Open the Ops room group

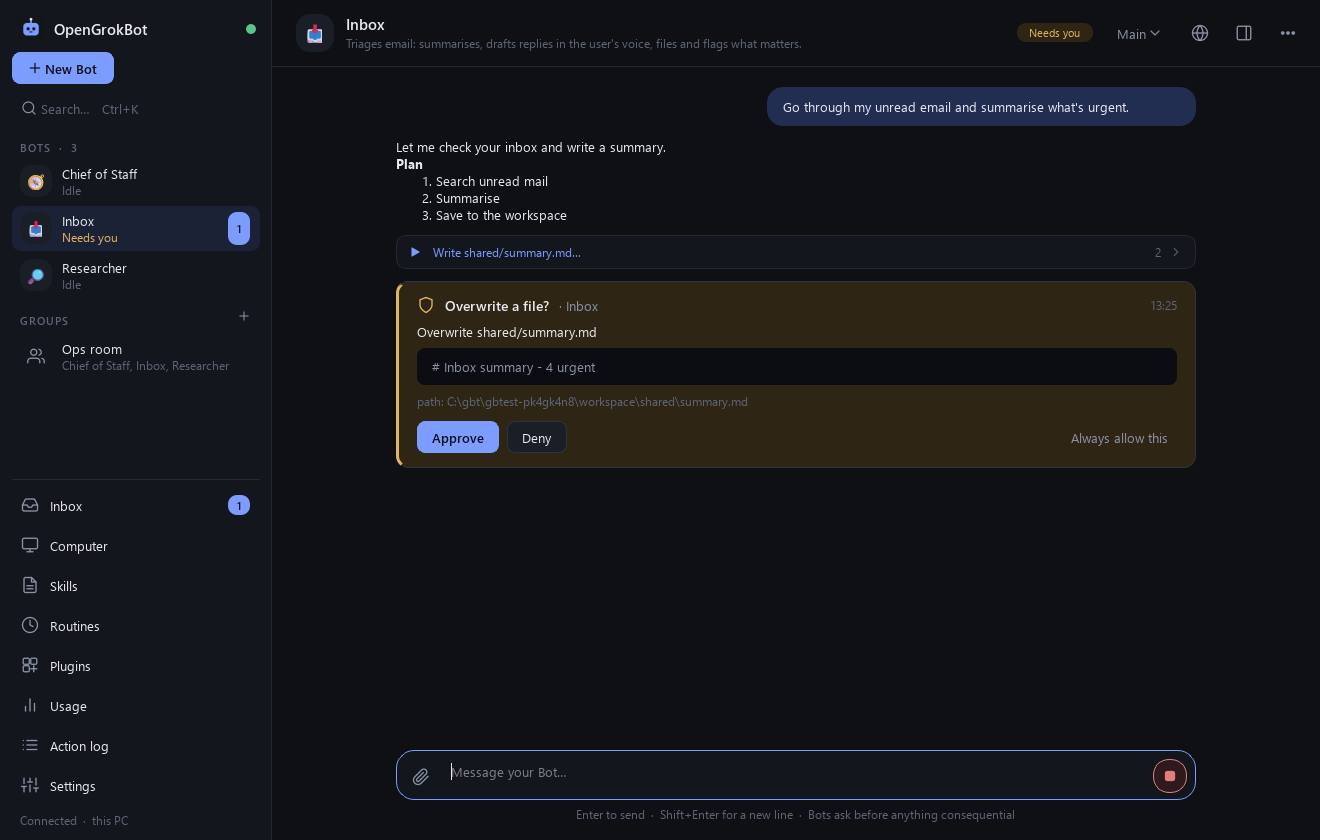click(136, 357)
